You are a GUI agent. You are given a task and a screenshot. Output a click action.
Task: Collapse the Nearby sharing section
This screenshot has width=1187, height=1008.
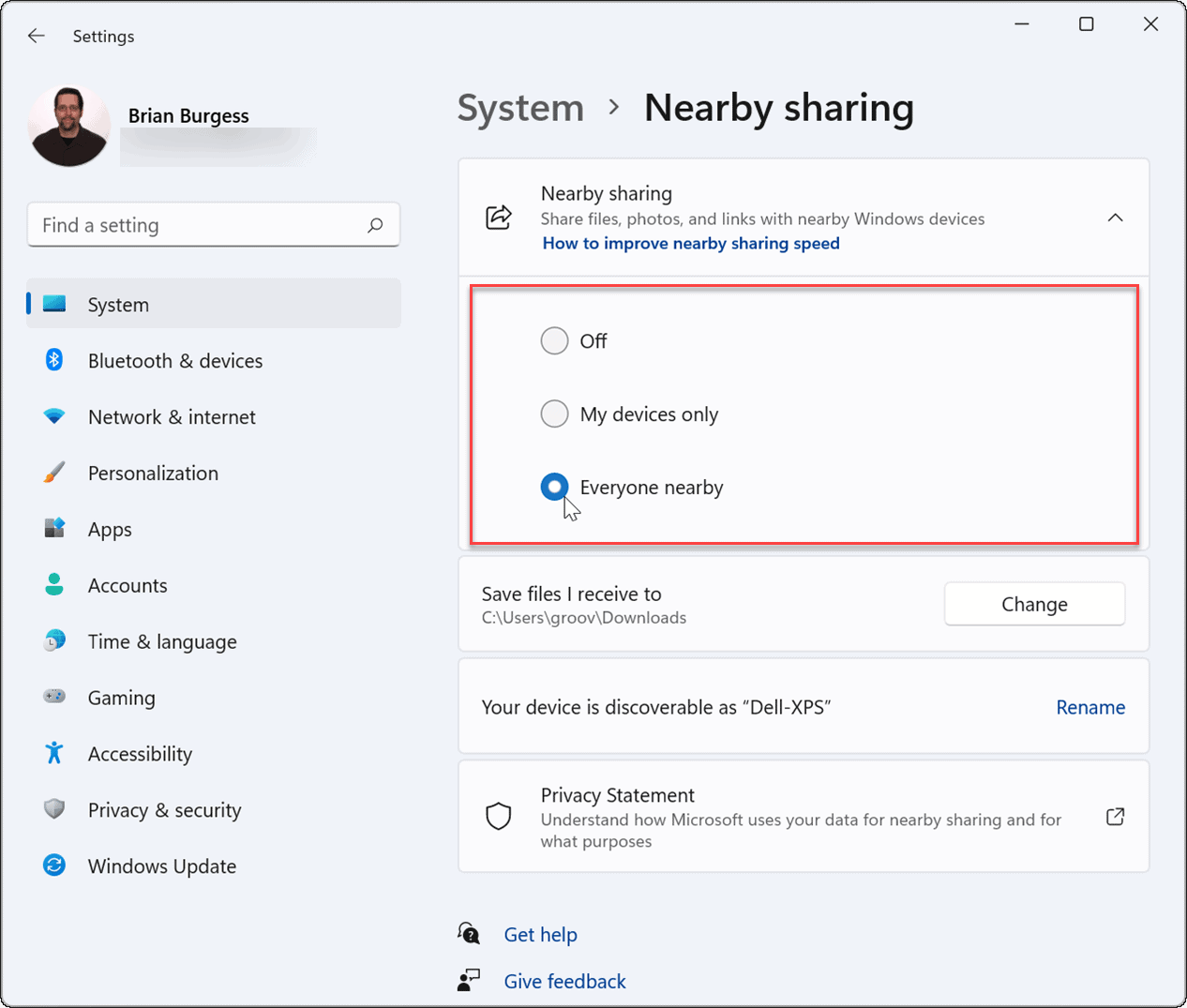point(1115,217)
